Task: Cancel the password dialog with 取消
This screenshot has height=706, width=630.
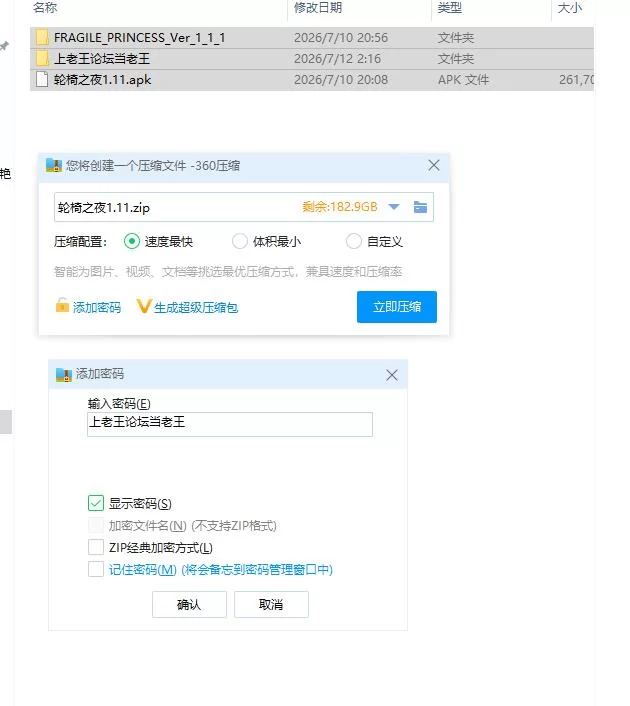Action: point(271,604)
